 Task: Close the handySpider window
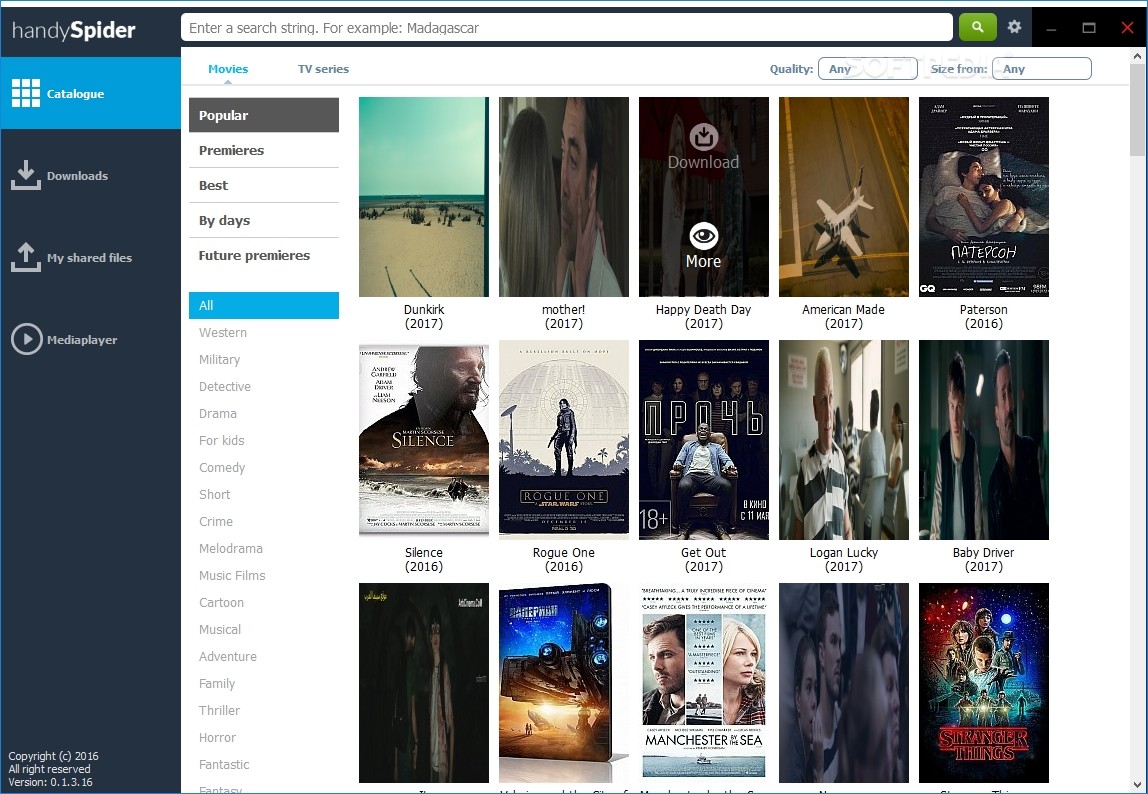pyautogui.click(x=1128, y=28)
